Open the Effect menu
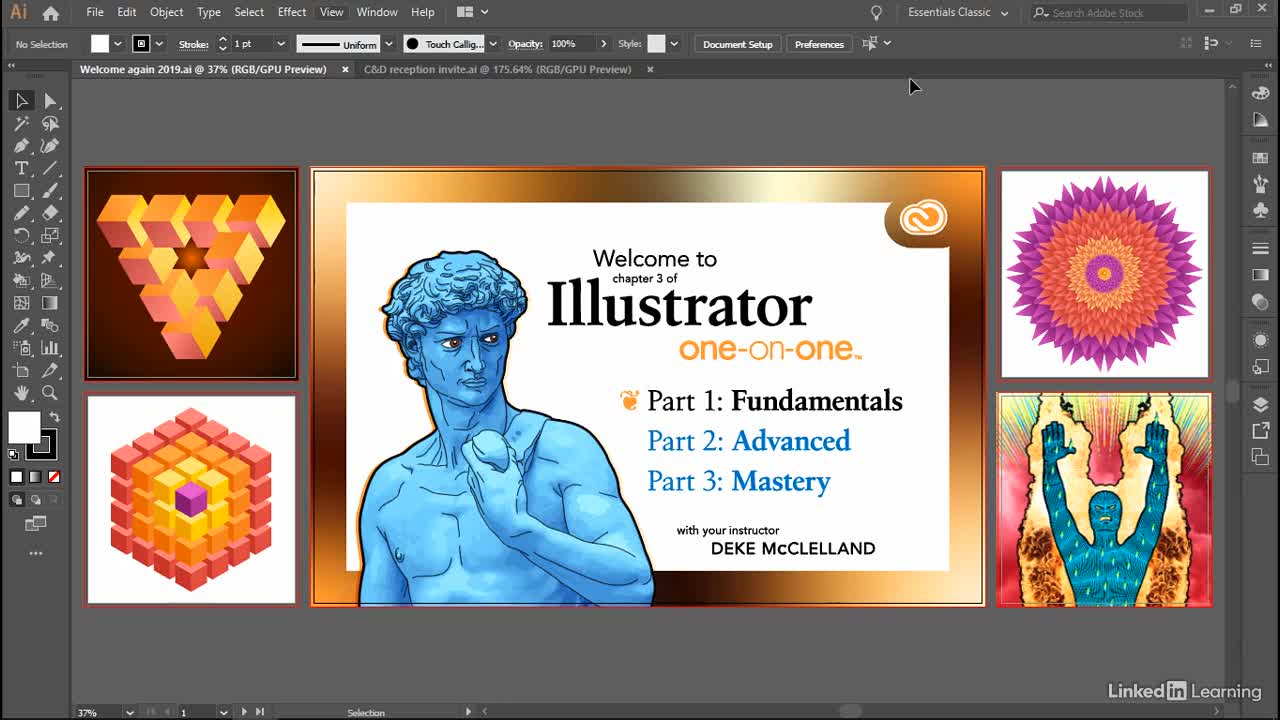Screen dimensions: 1280x720 pyautogui.click(x=292, y=12)
